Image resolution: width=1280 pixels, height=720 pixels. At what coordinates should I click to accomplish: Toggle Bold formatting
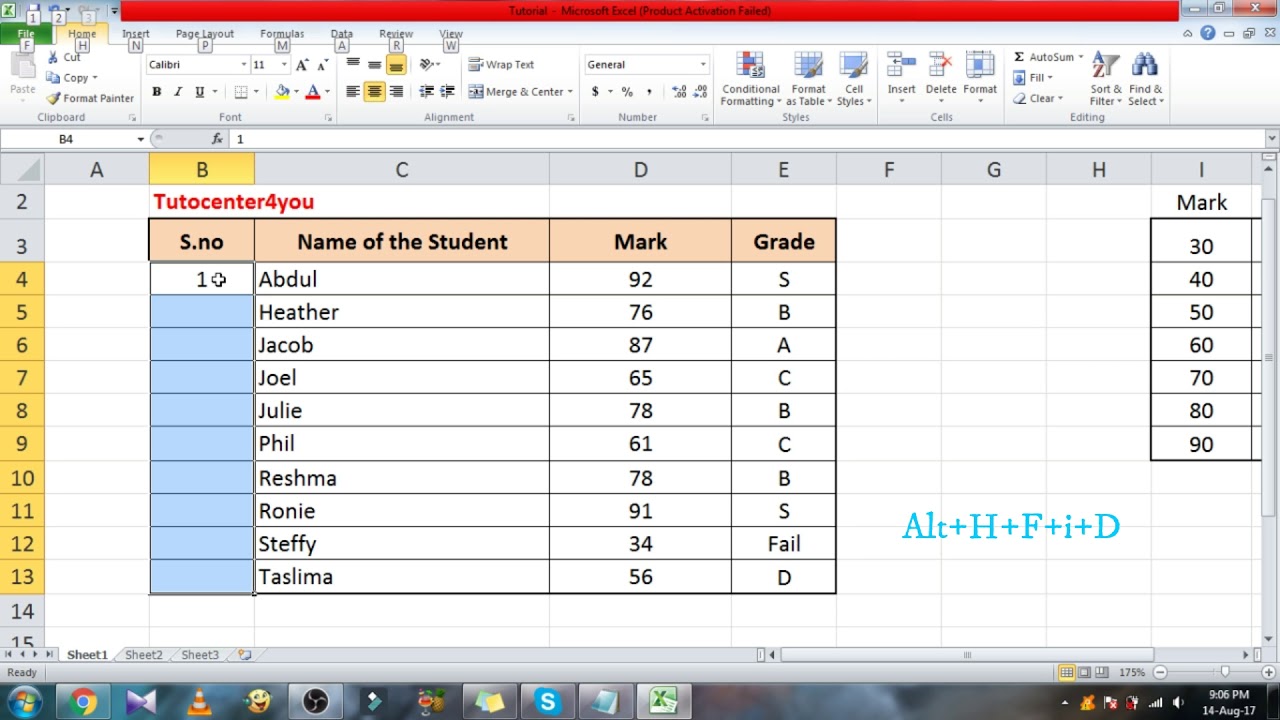tap(157, 92)
